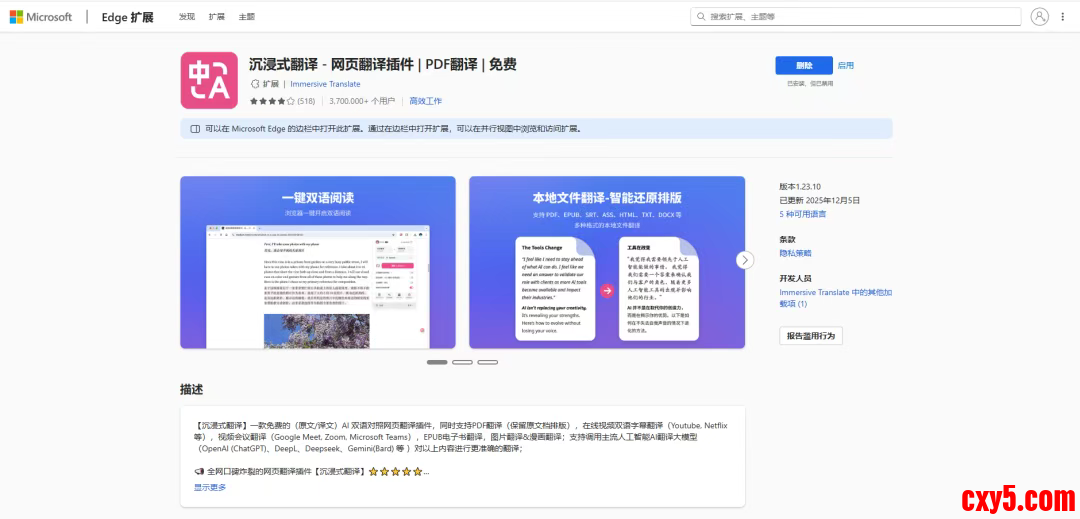The height and width of the screenshot is (519, 1080).
Task: Click the sidebar panel icon in info banner
Action: (195, 129)
